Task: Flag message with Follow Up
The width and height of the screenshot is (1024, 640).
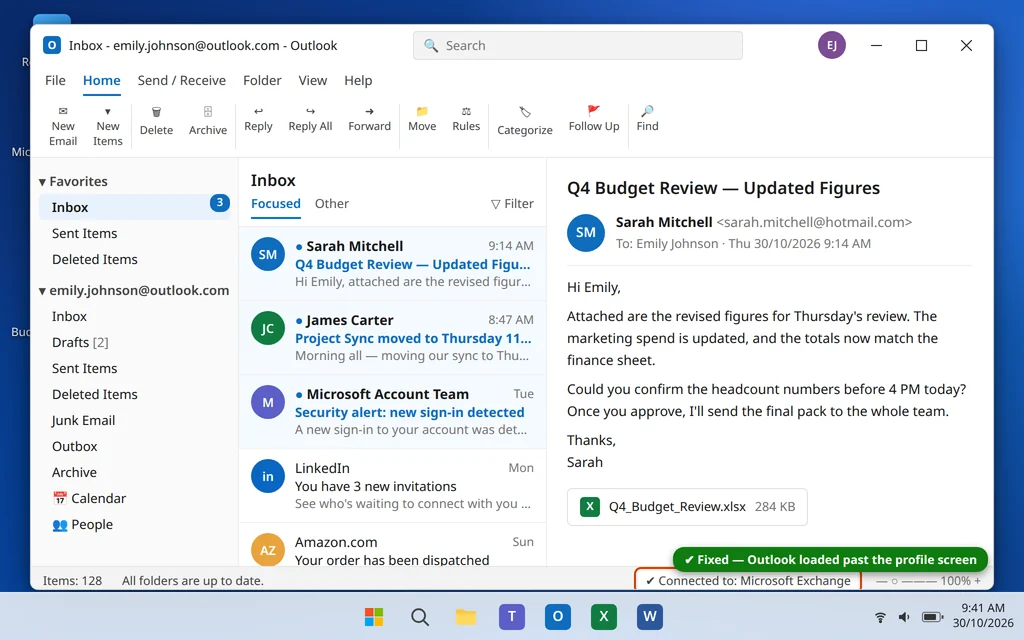Action: [594, 120]
